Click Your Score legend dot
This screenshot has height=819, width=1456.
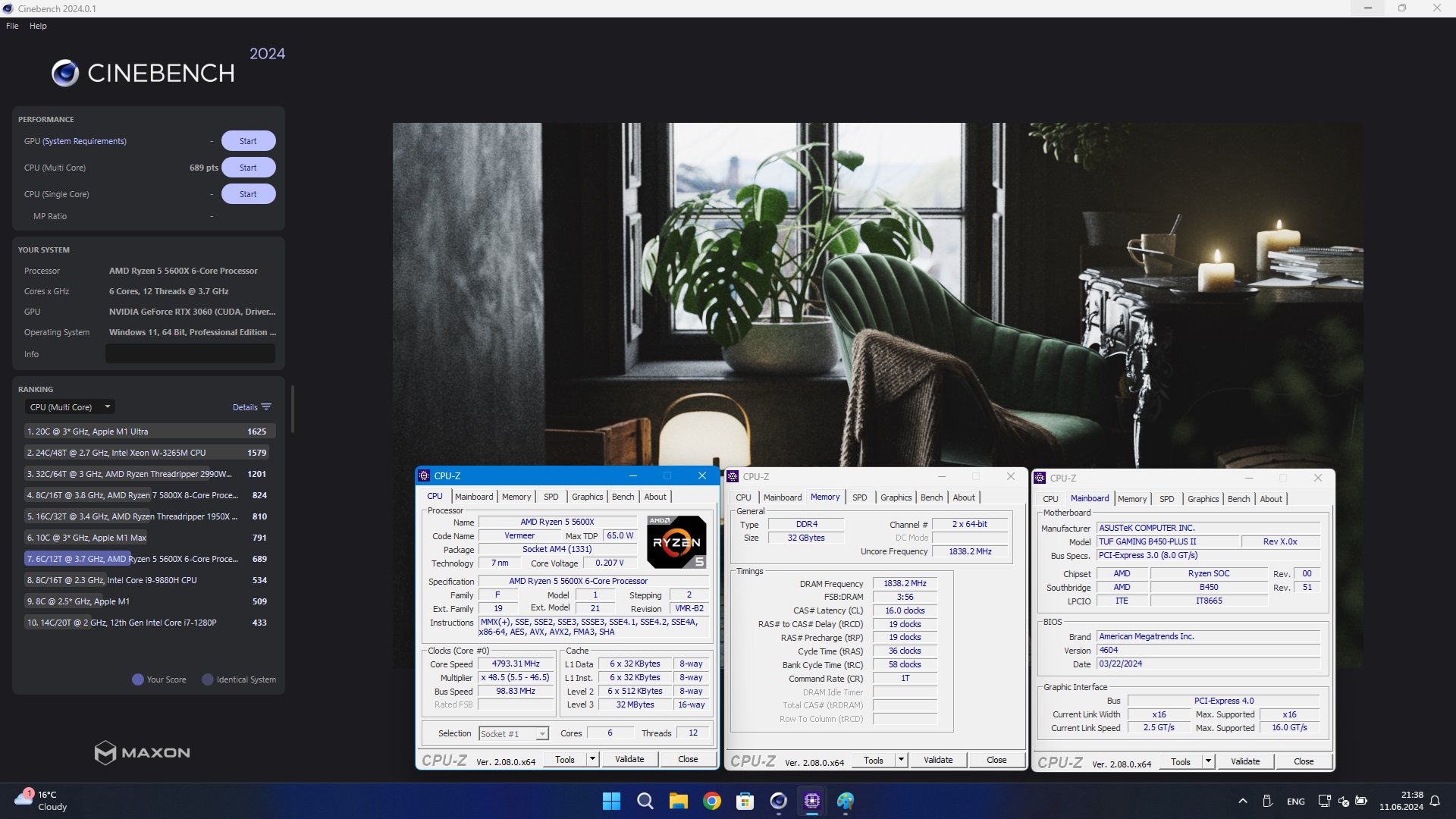pos(138,679)
